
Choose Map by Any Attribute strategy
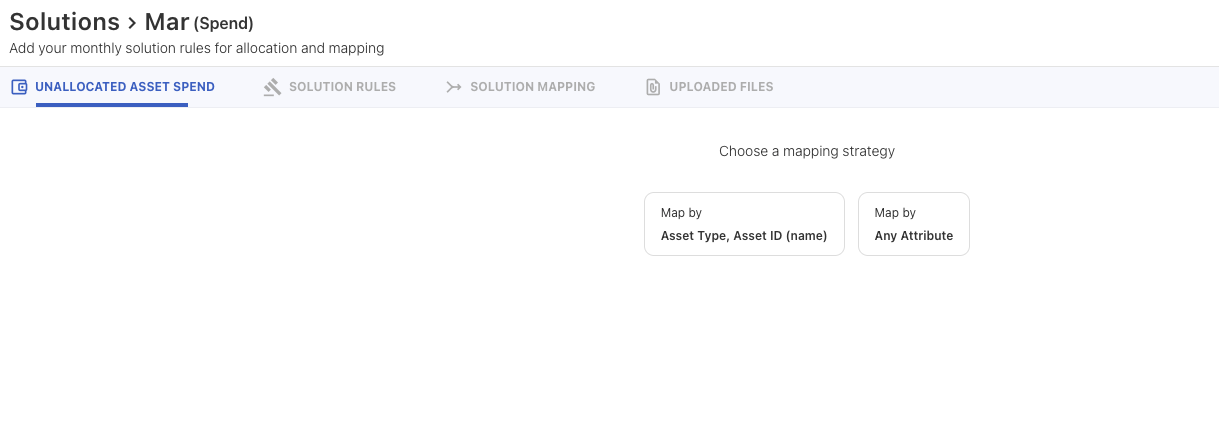pos(913,224)
